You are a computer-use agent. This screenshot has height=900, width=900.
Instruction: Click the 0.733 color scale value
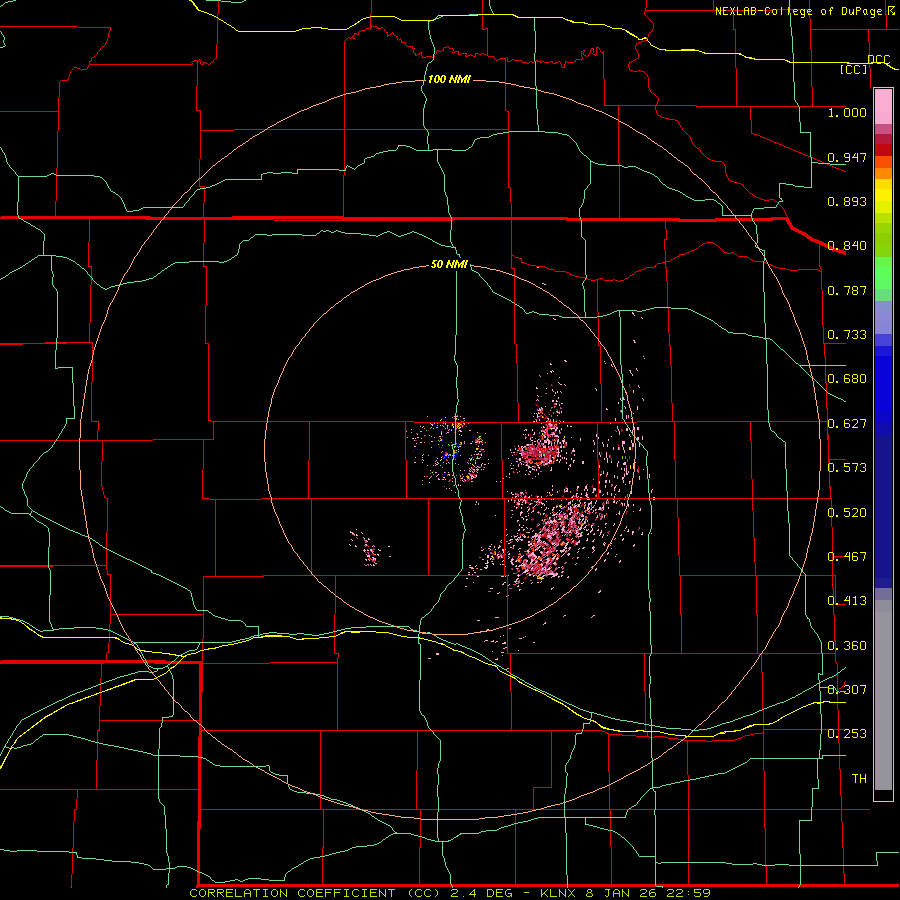[847, 335]
